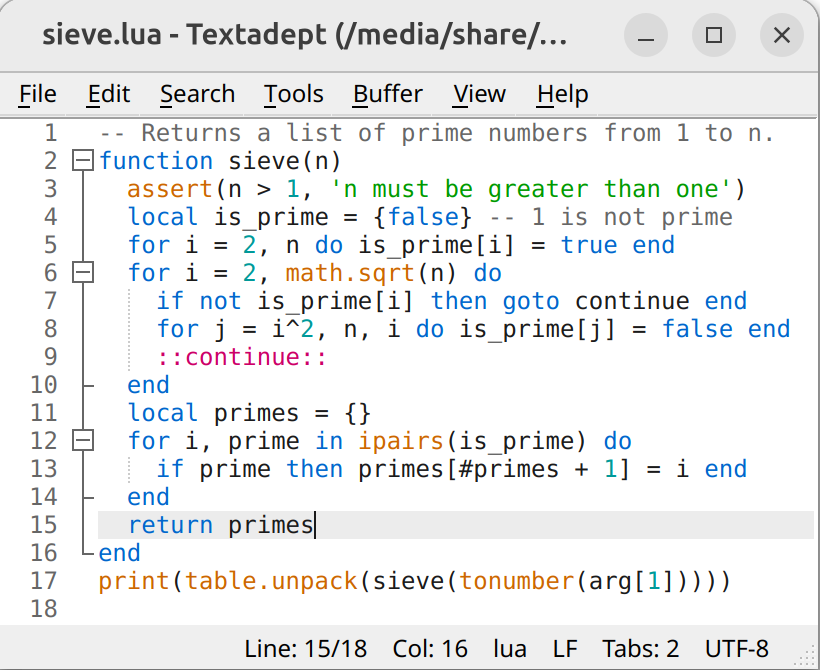The width and height of the screenshot is (820, 670).
Task: Open the Help menu
Action: coord(562,94)
